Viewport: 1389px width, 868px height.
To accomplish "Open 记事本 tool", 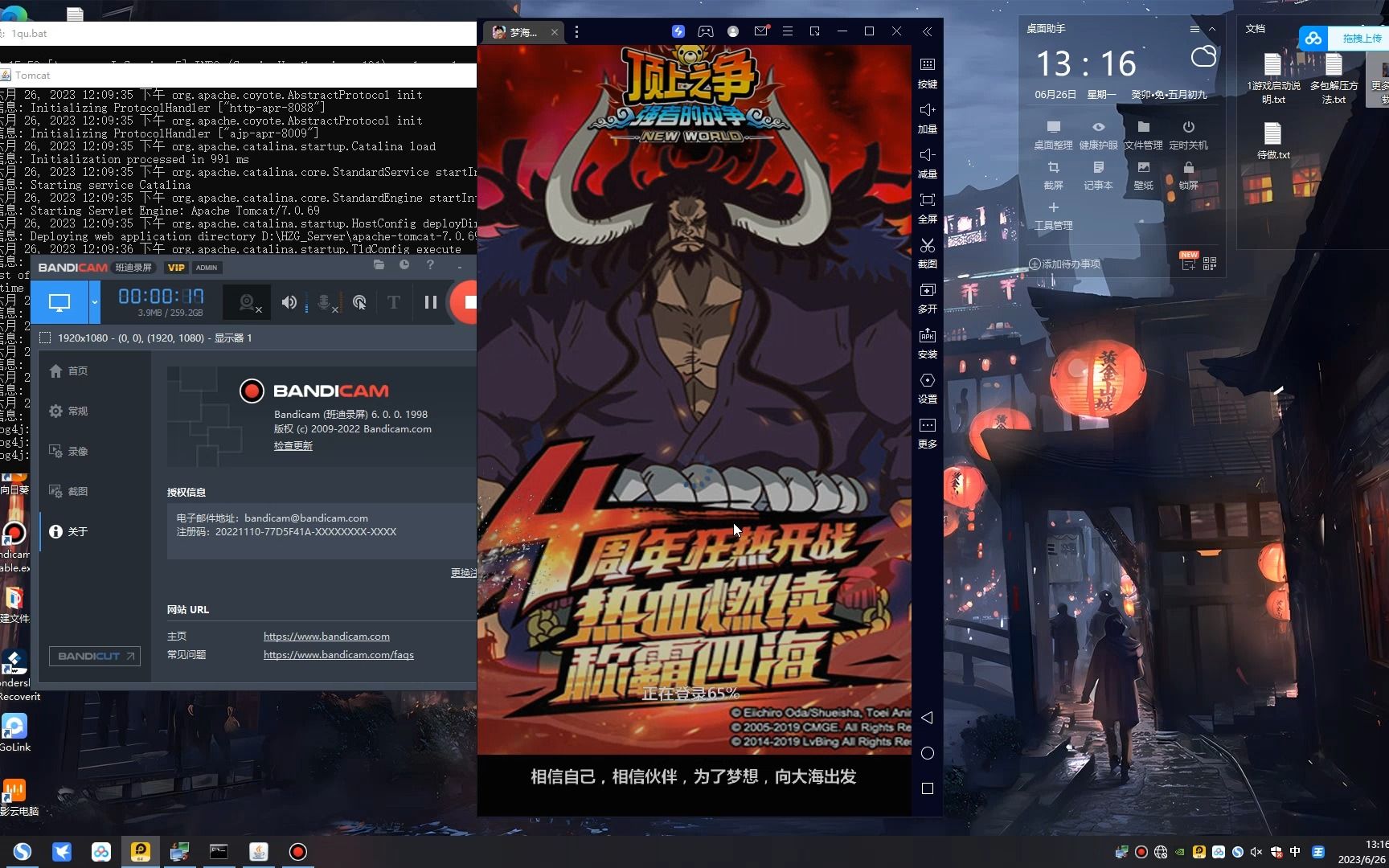I will click(x=1098, y=175).
